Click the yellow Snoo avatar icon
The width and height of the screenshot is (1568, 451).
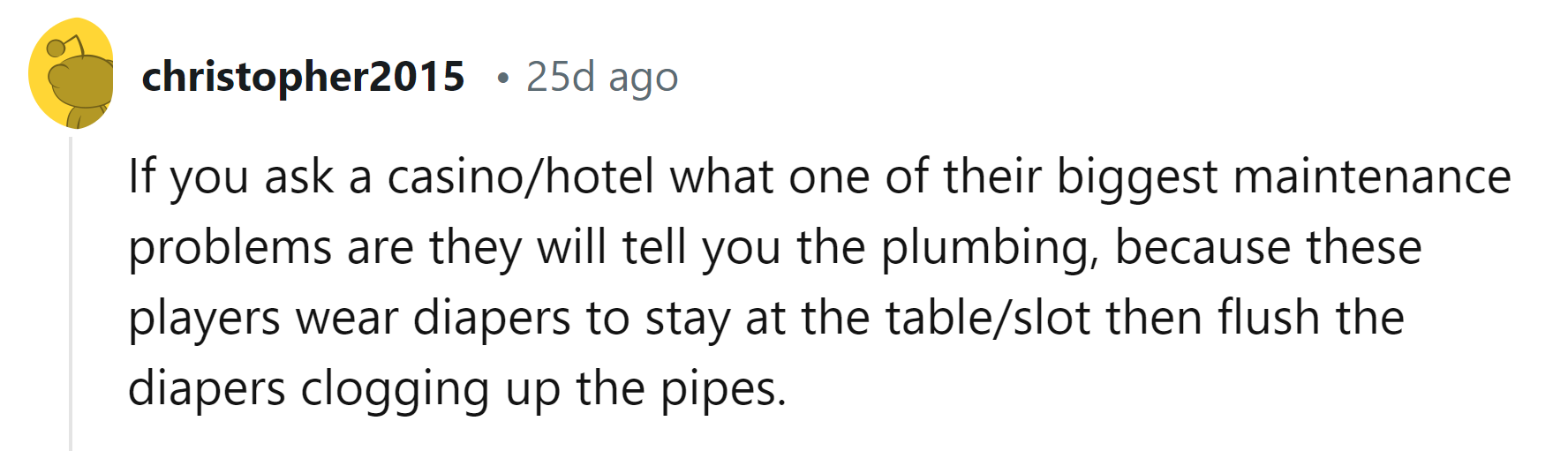coord(72,74)
